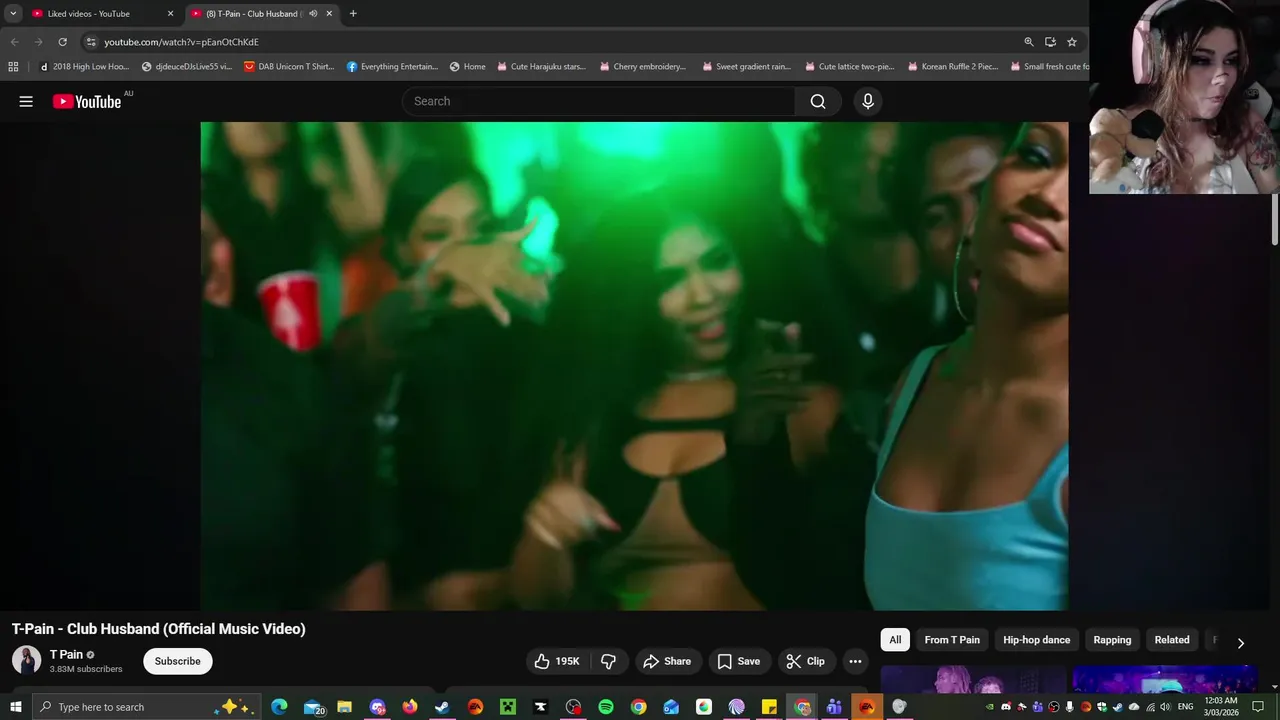
Task: Mute the T-Pain tab audio icon
Action: (313, 14)
